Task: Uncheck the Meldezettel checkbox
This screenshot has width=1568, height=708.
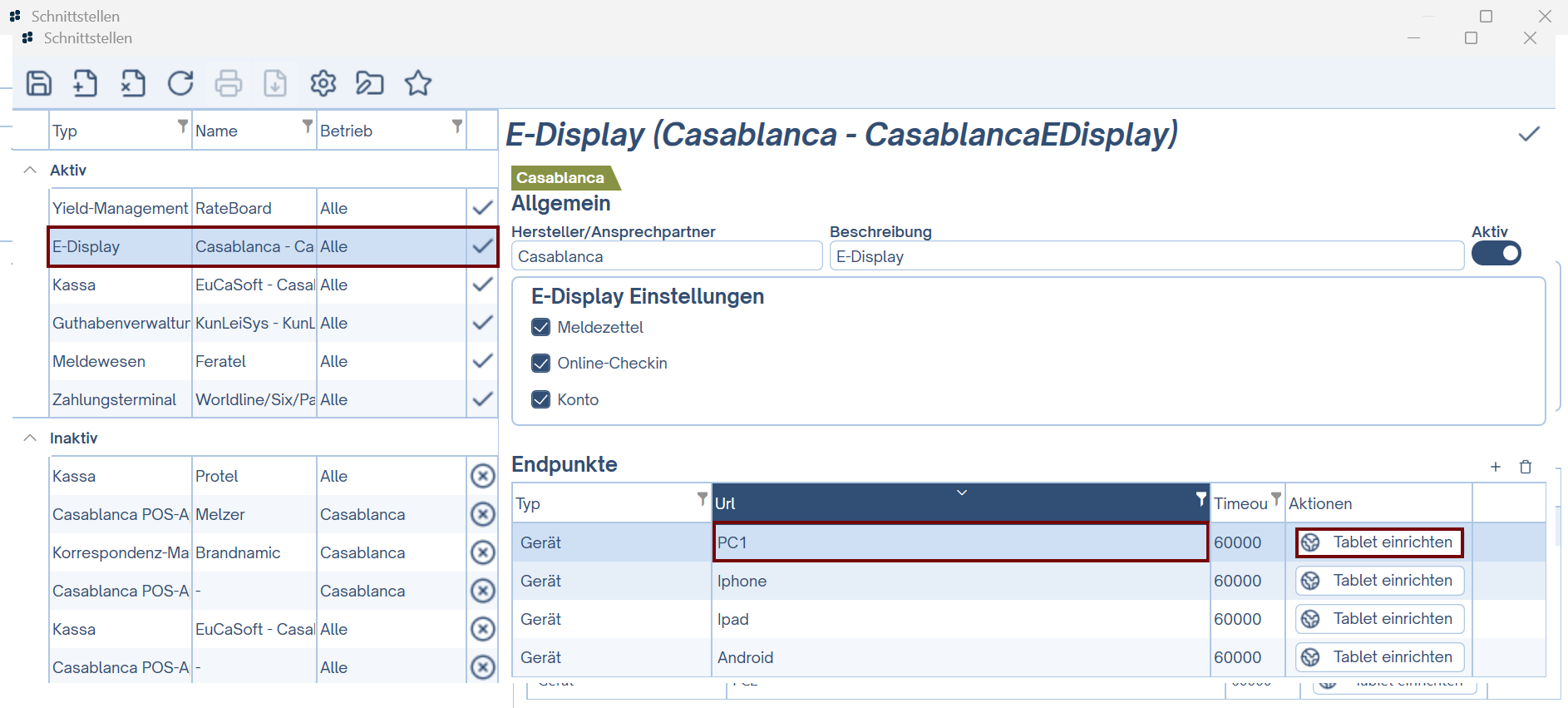Action: coord(541,327)
